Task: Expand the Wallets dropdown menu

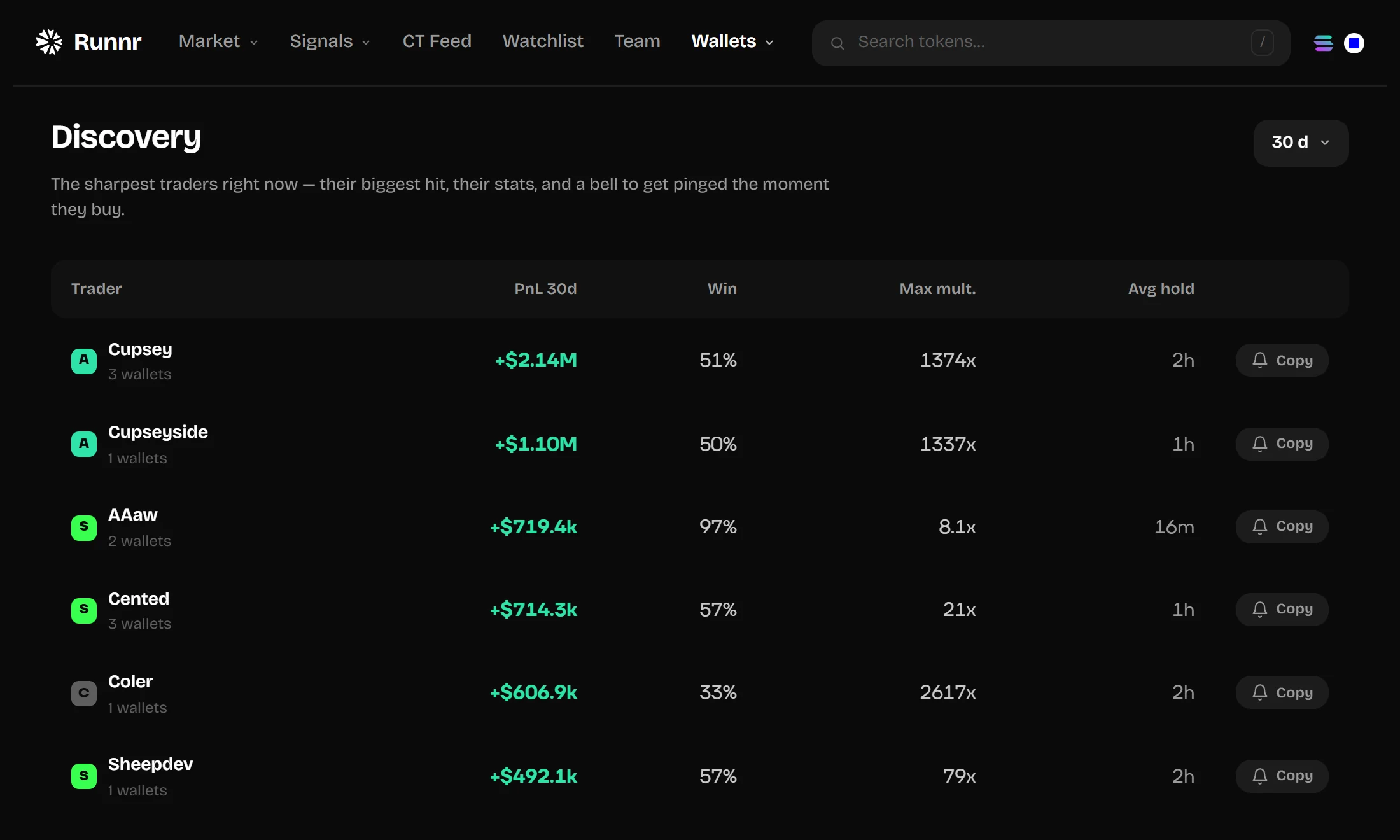Action: pos(732,41)
